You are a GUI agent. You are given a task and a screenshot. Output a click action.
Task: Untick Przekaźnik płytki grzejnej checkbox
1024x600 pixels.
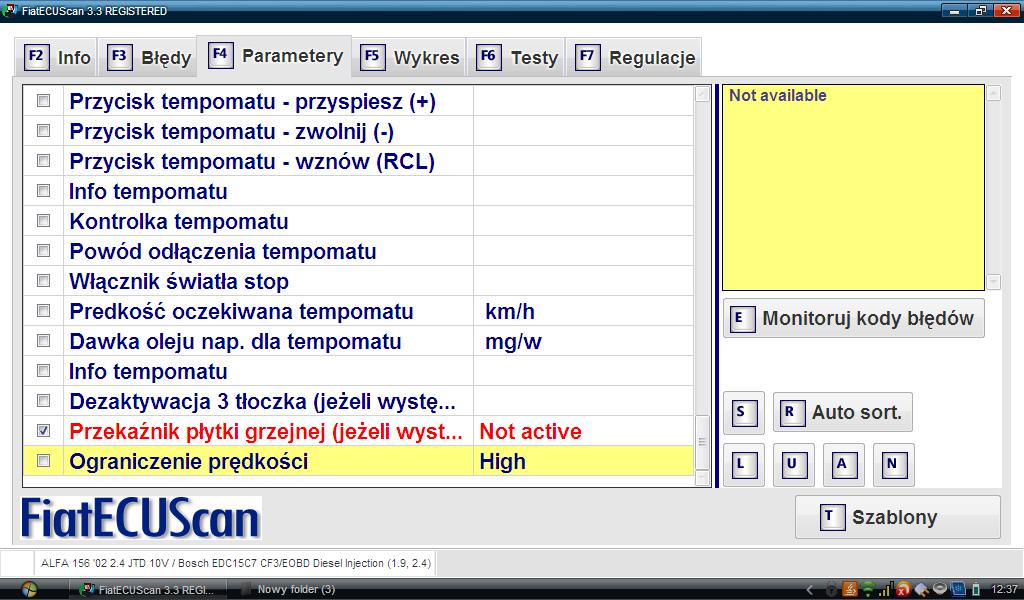pos(43,431)
